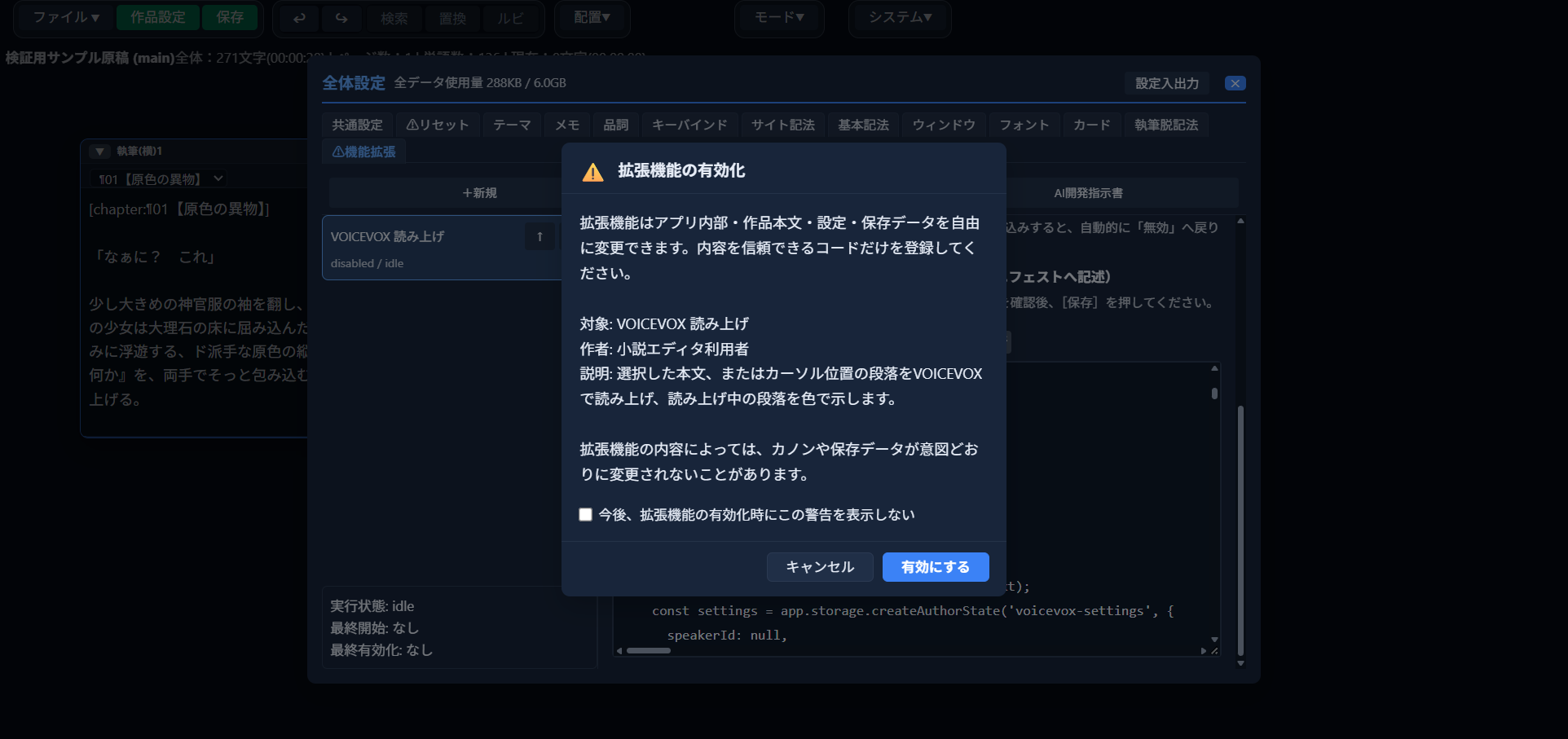Viewport: 1568px width, 739px height.
Task: Click the code editor horizontal scrollbar thumb
Action: [649, 650]
